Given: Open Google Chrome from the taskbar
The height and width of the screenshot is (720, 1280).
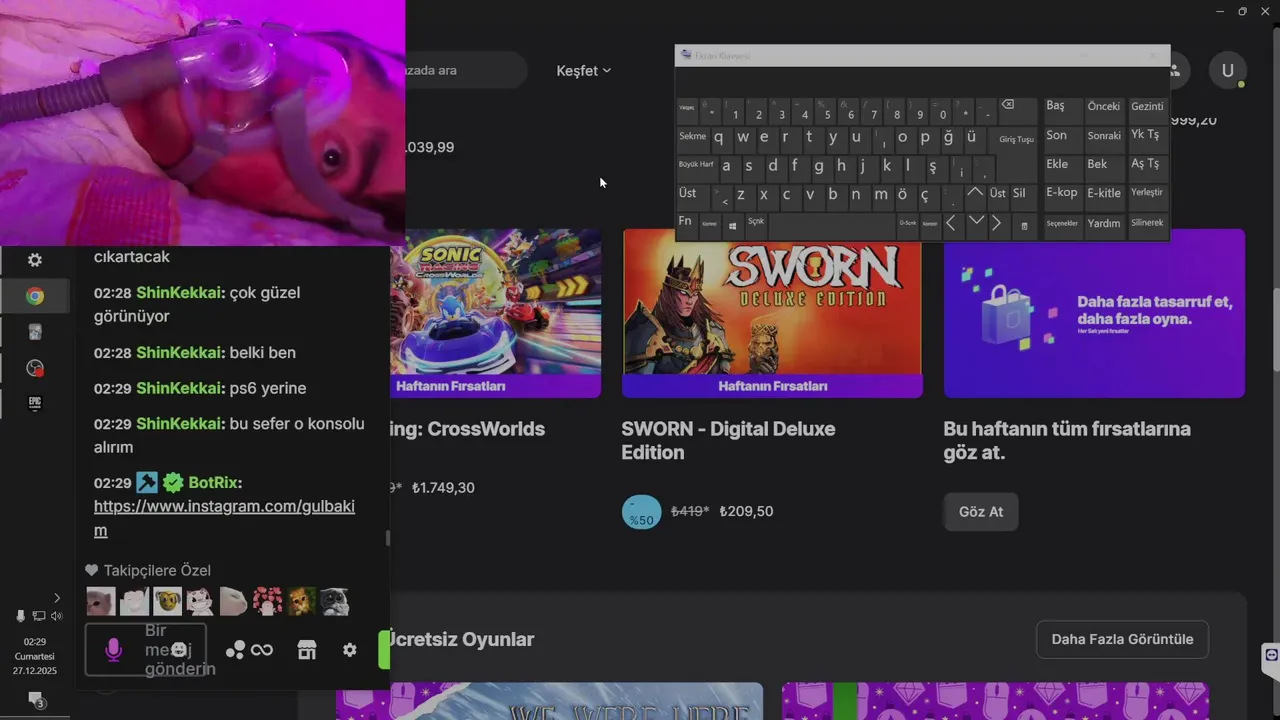Looking at the screenshot, I should coord(35,296).
